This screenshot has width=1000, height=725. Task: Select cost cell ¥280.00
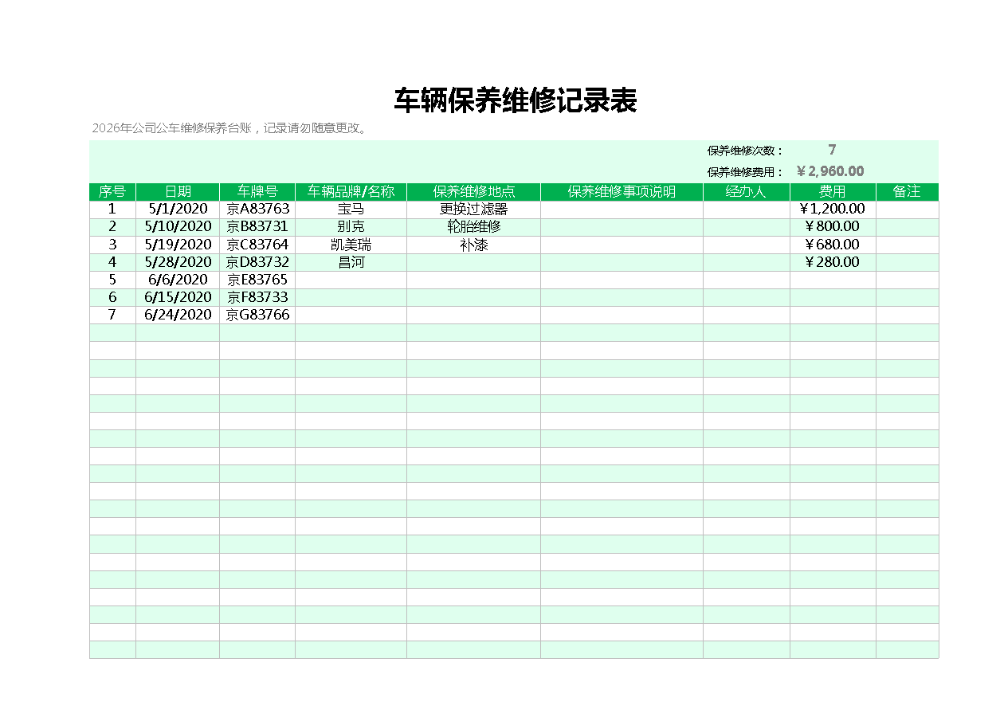tap(832, 262)
